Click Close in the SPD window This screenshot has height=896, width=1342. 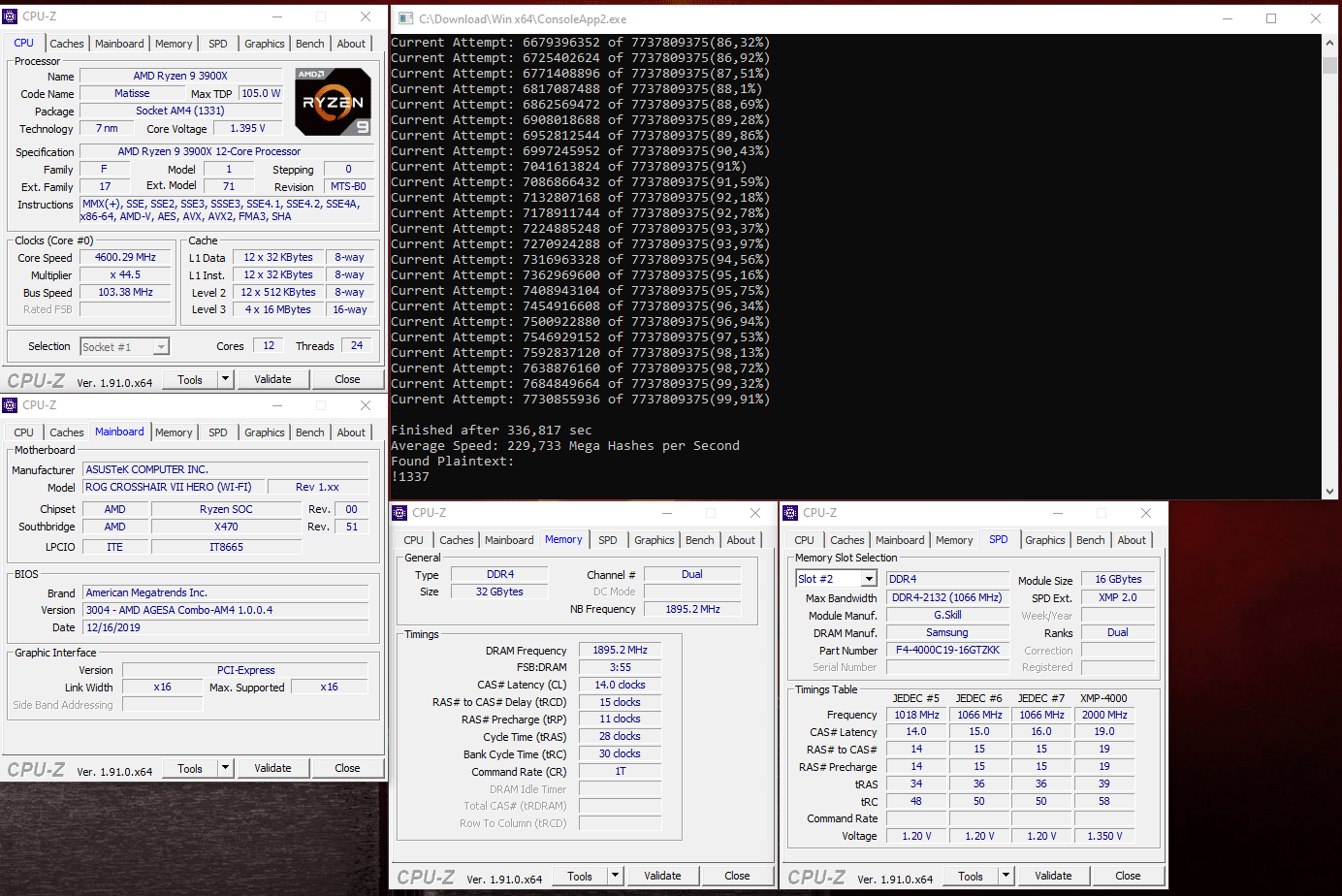pos(1128,876)
